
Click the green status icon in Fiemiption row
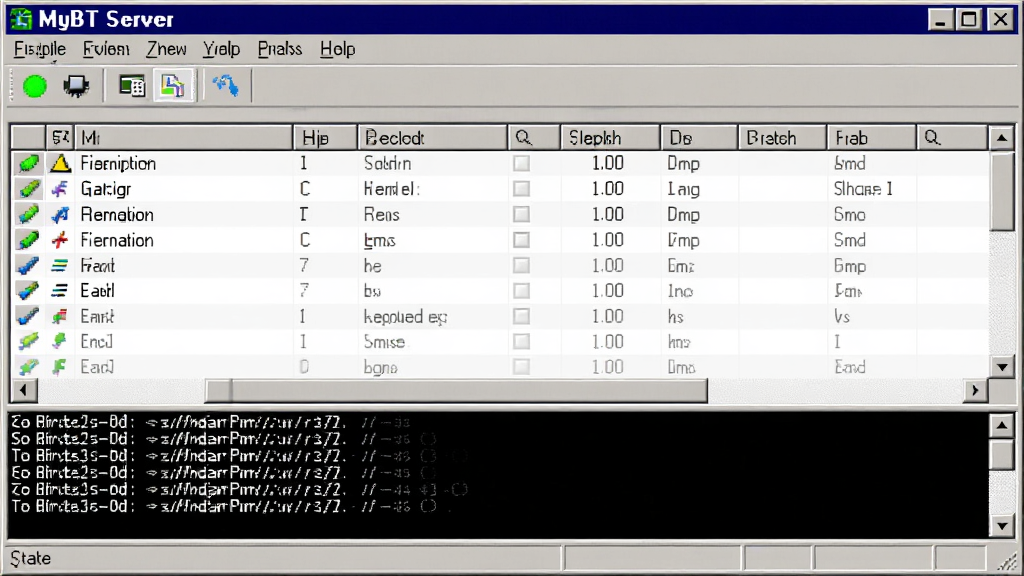[x=28, y=163]
